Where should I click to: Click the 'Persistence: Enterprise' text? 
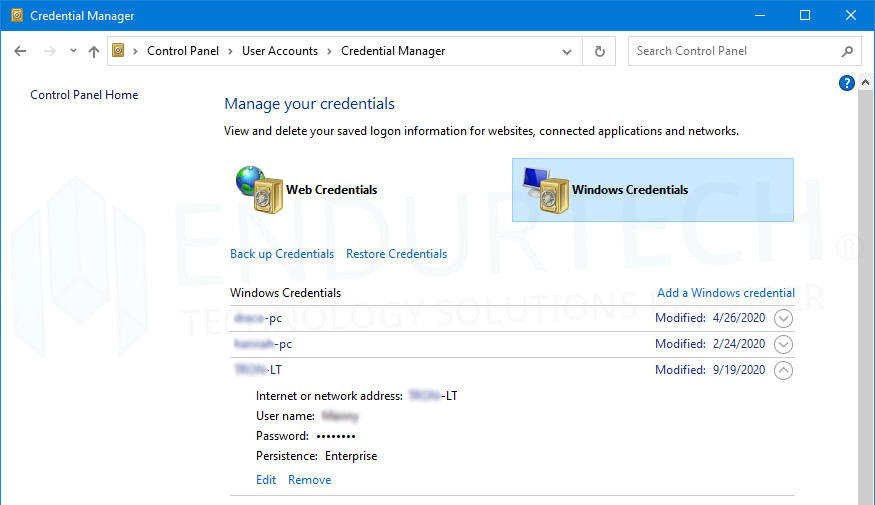[x=316, y=456]
